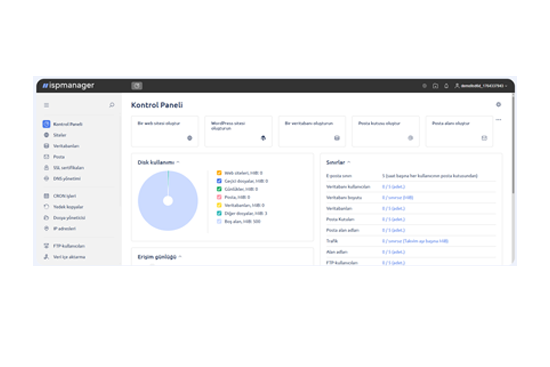Click the Bir web sitesi oluştur card

pos(165,131)
